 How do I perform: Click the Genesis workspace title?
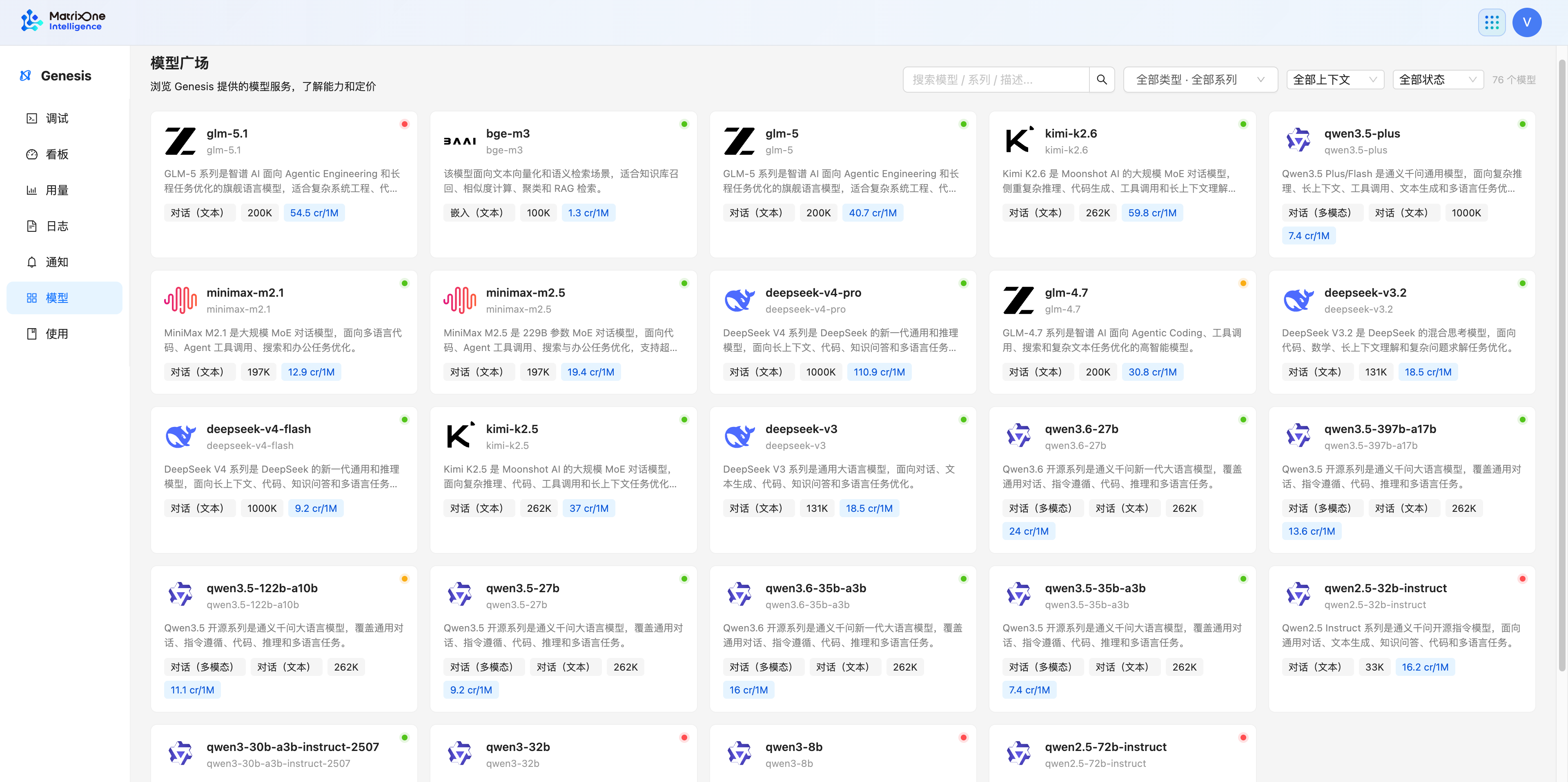66,76
